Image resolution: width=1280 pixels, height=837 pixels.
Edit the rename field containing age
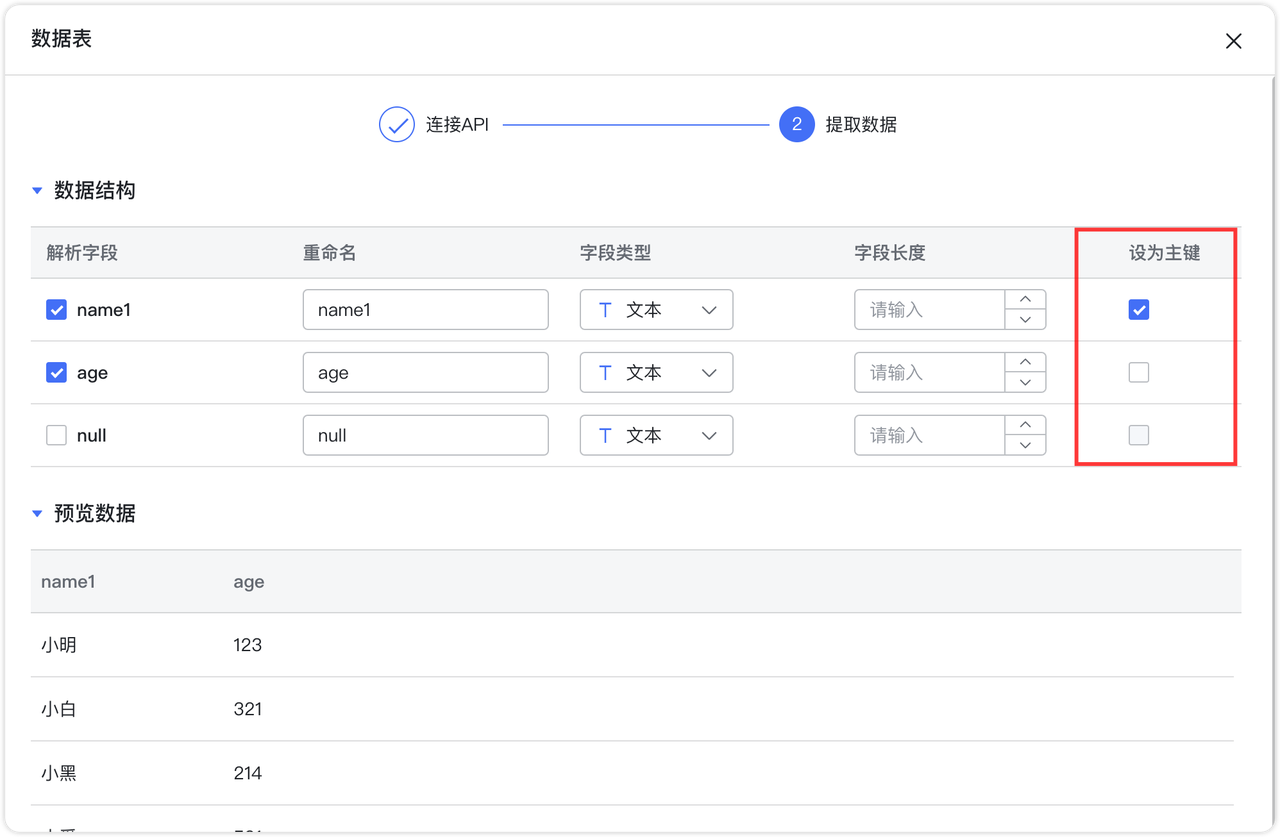click(426, 373)
